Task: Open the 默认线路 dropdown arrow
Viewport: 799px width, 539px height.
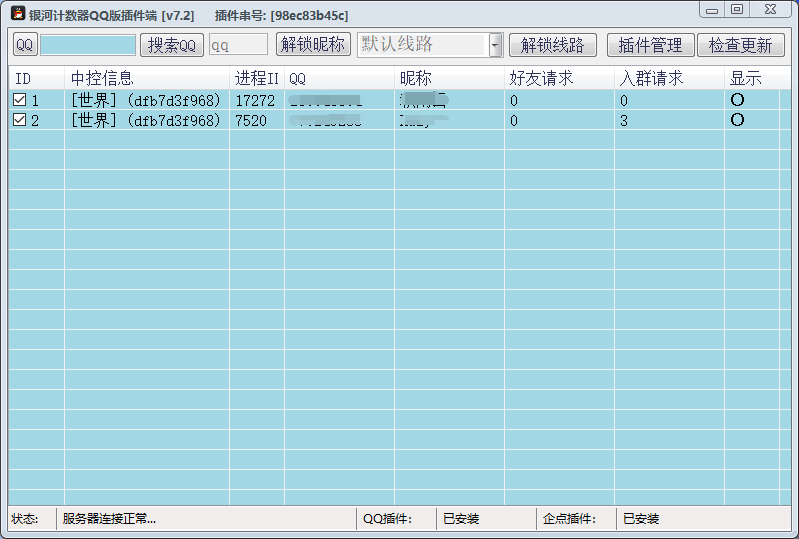Action: pyautogui.click(x=496, y=45)
